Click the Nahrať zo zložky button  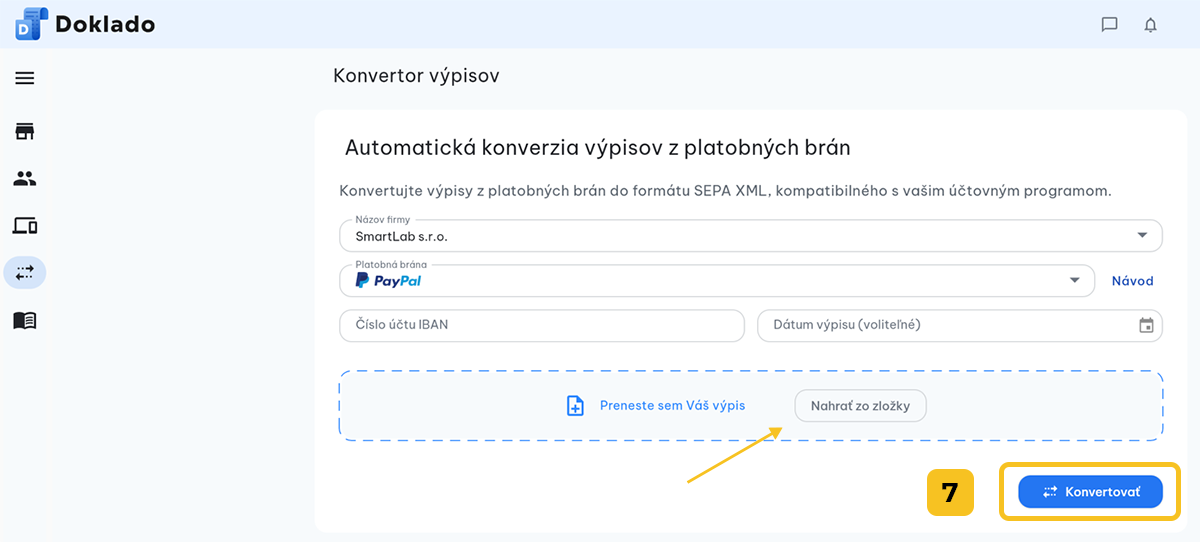[x=860, y=406]
